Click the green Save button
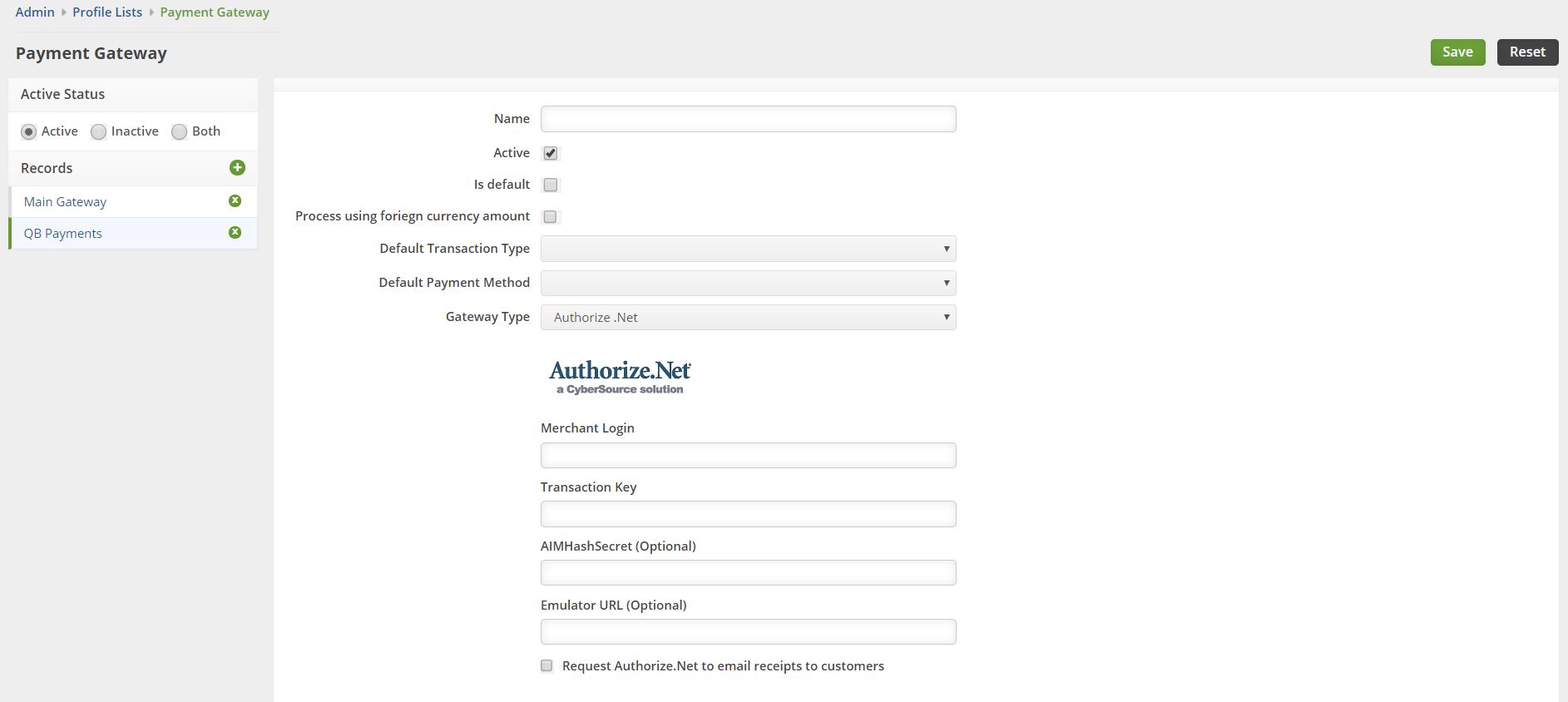The image size is (1568, 702). [1457, 52]
